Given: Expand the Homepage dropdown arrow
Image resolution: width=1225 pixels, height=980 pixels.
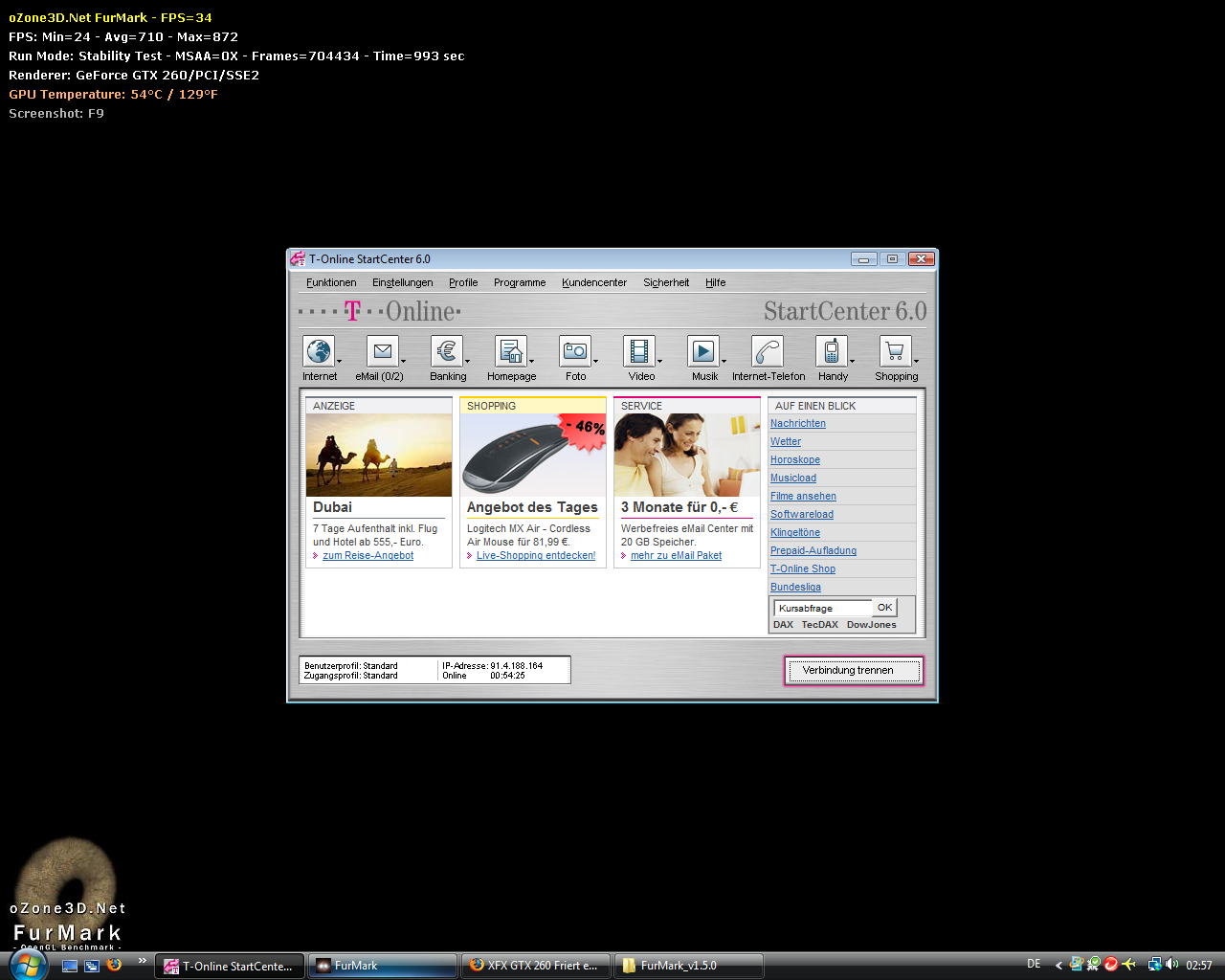Looking at the screenshot, I should tap(532, 362).
